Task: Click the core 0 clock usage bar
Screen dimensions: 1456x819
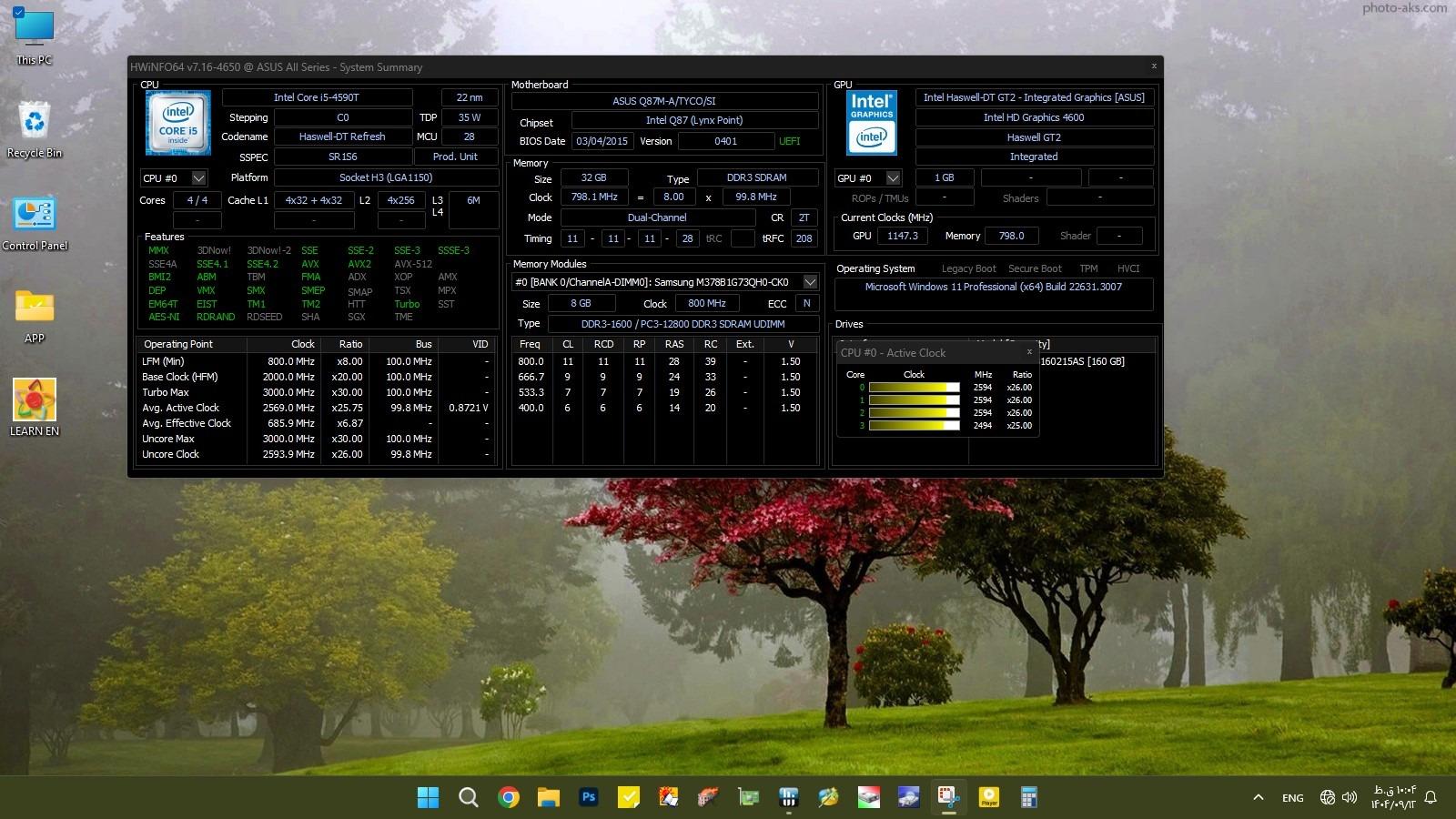Action: 914,388
